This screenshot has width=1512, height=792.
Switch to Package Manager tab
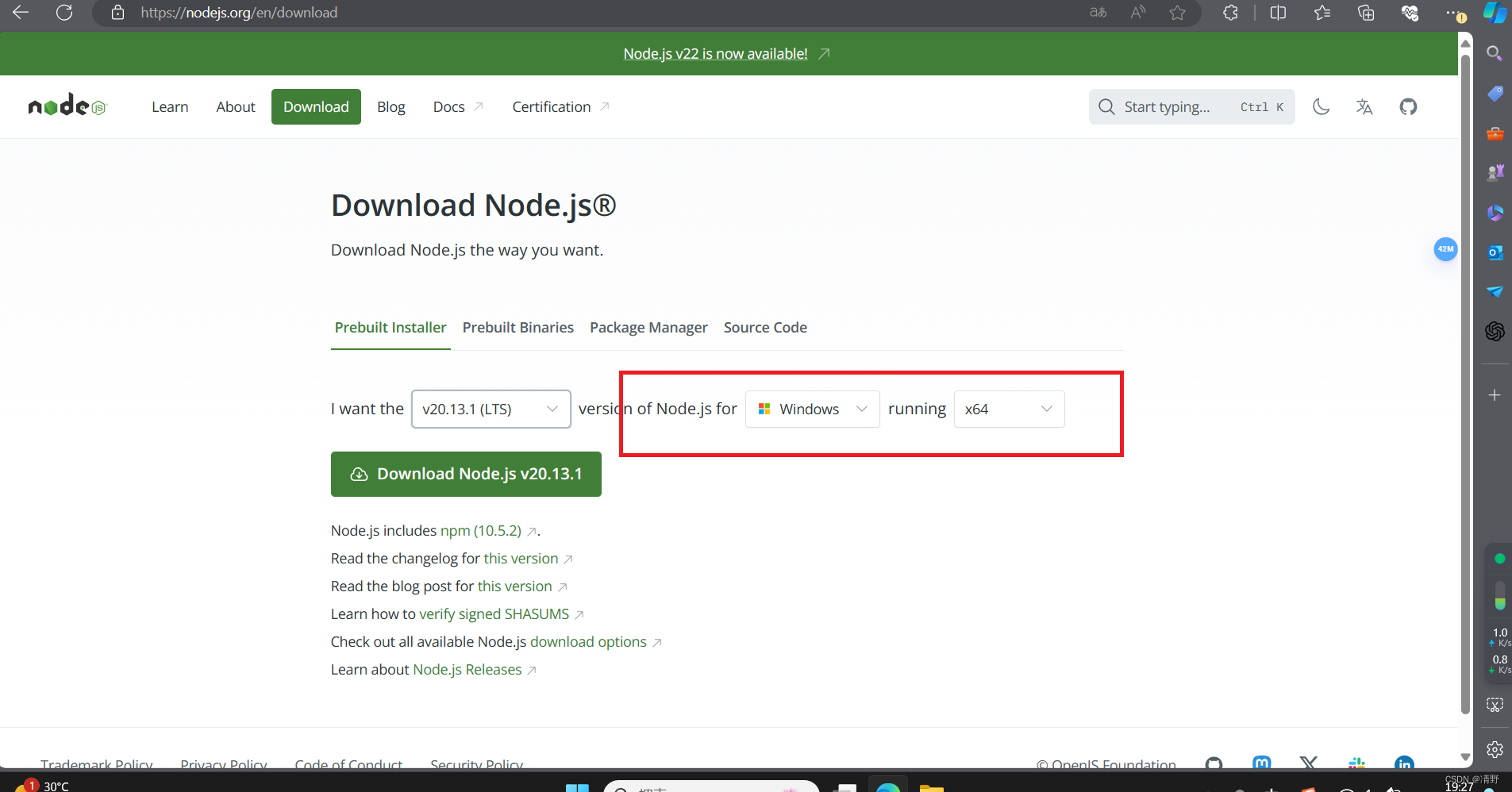pos(648,328)
